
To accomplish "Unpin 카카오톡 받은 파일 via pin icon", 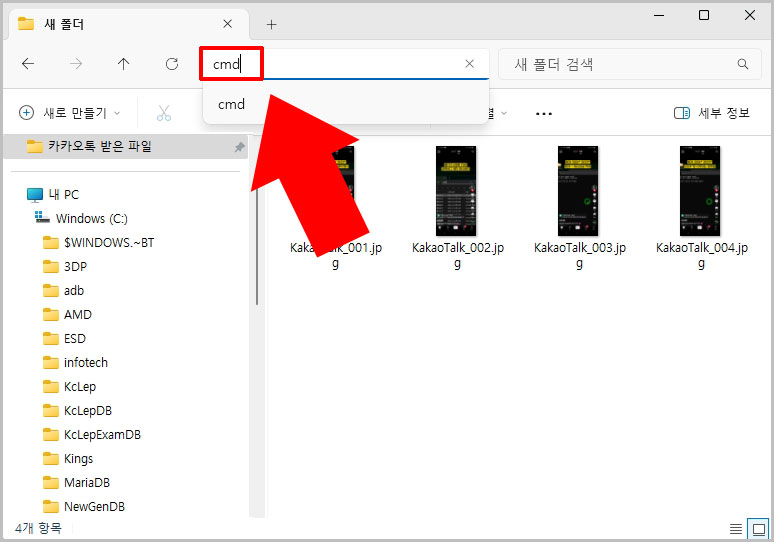I will pyautogui.click(x=239, y=147).
